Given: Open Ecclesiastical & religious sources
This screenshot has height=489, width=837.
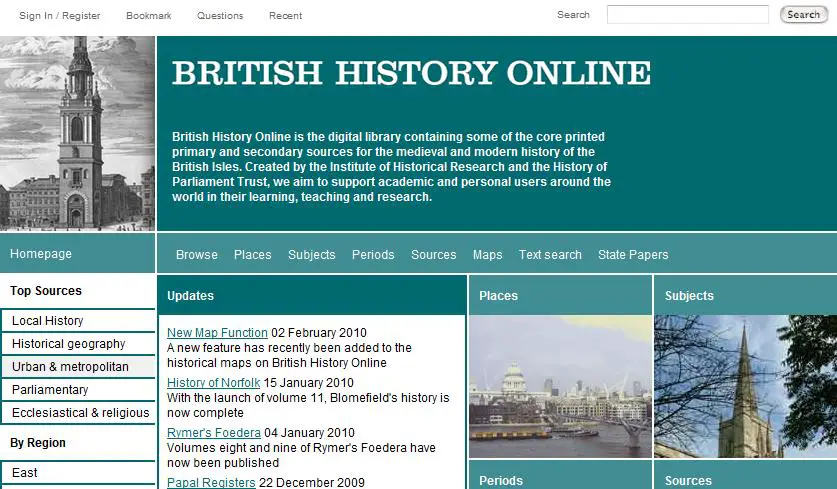Looking at the screenshot, I should point(80,413).
